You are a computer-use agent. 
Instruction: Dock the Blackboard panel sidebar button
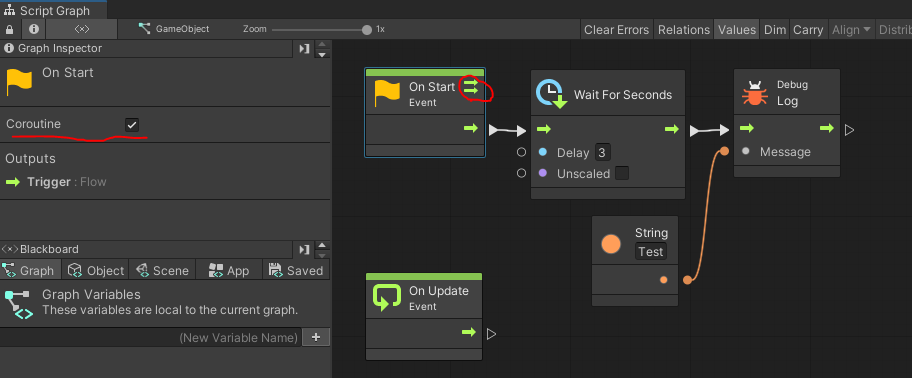coord(304,249)
